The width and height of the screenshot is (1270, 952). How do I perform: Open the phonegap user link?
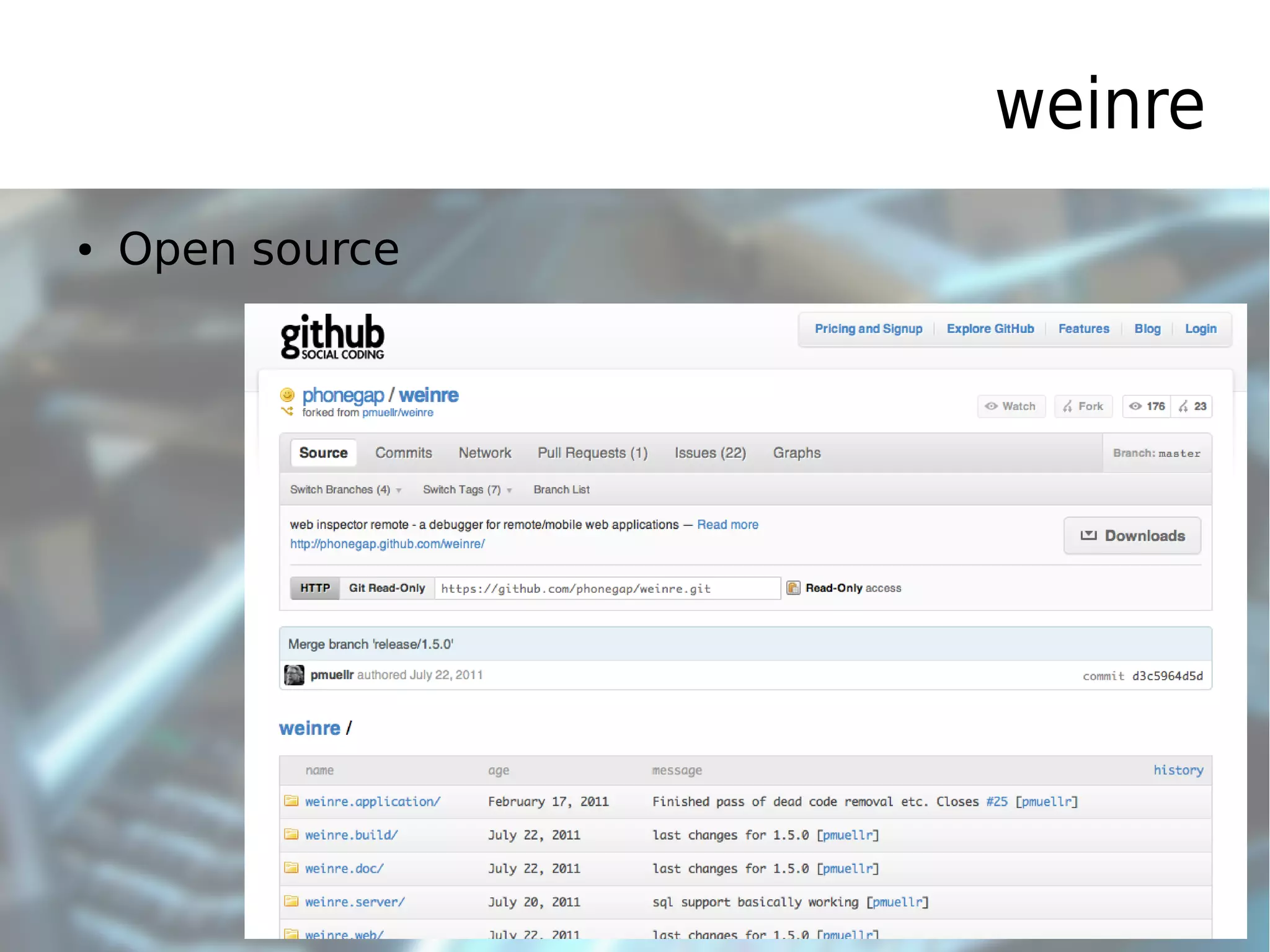pyautogui.click(x=343, y=395)
